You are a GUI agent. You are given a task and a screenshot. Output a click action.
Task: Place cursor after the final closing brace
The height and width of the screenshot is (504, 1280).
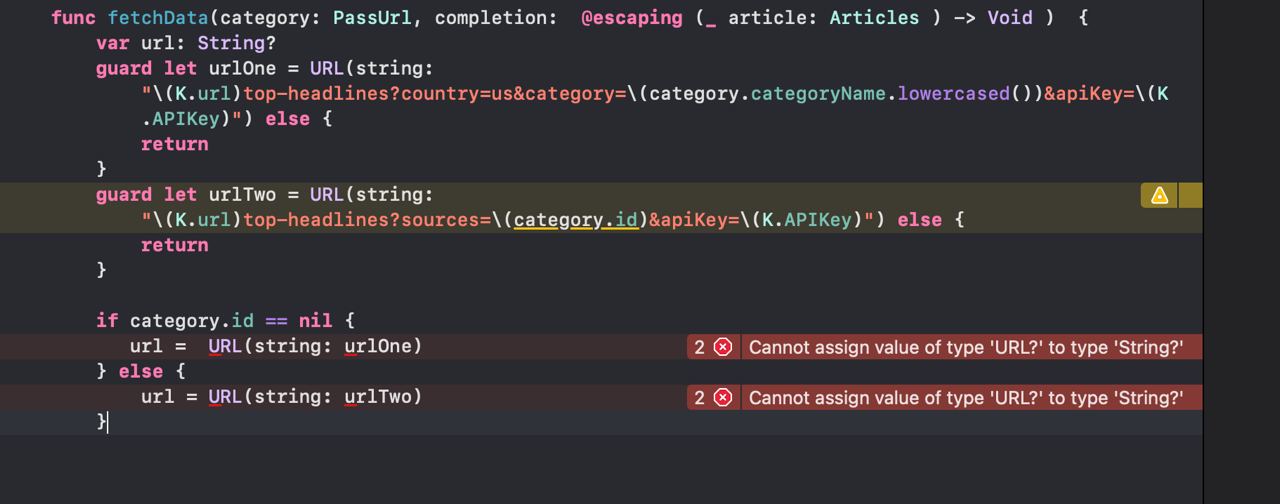click(x=107, y=422)
